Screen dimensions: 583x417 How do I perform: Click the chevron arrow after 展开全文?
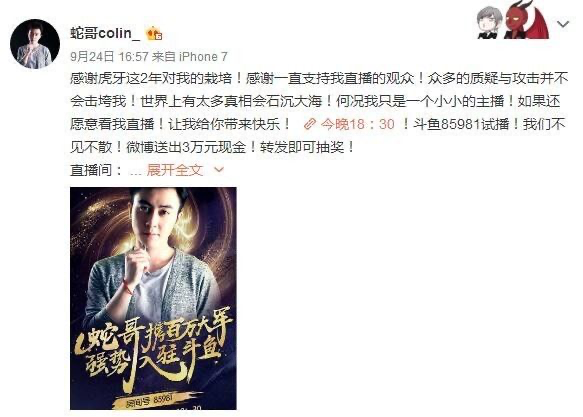[219, 170]
